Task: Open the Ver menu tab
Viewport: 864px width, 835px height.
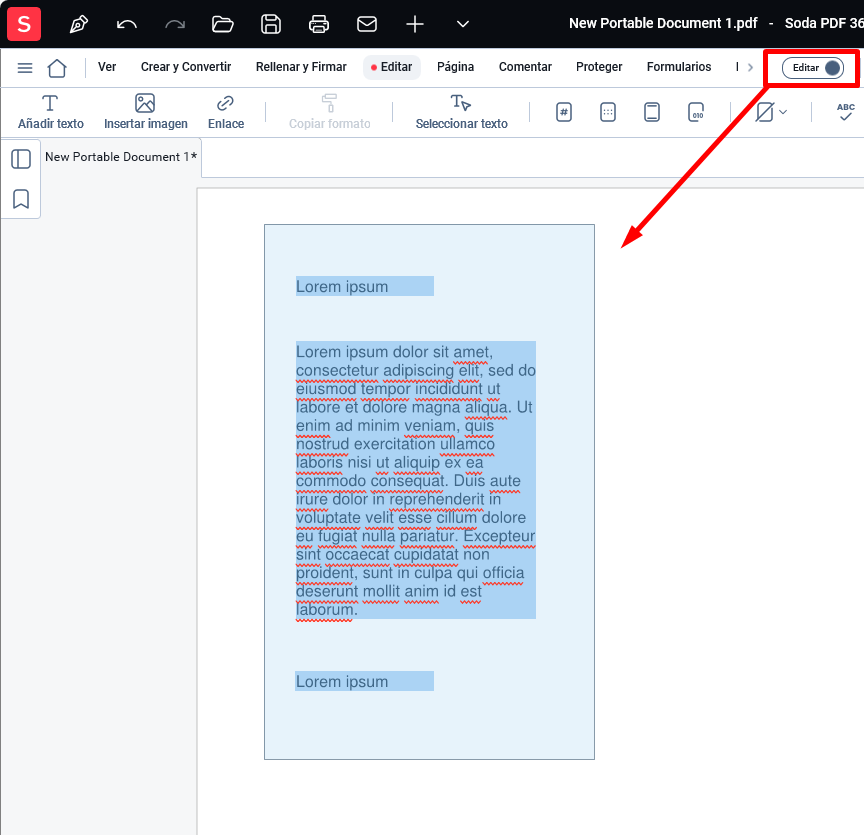Action: (107, 67)
